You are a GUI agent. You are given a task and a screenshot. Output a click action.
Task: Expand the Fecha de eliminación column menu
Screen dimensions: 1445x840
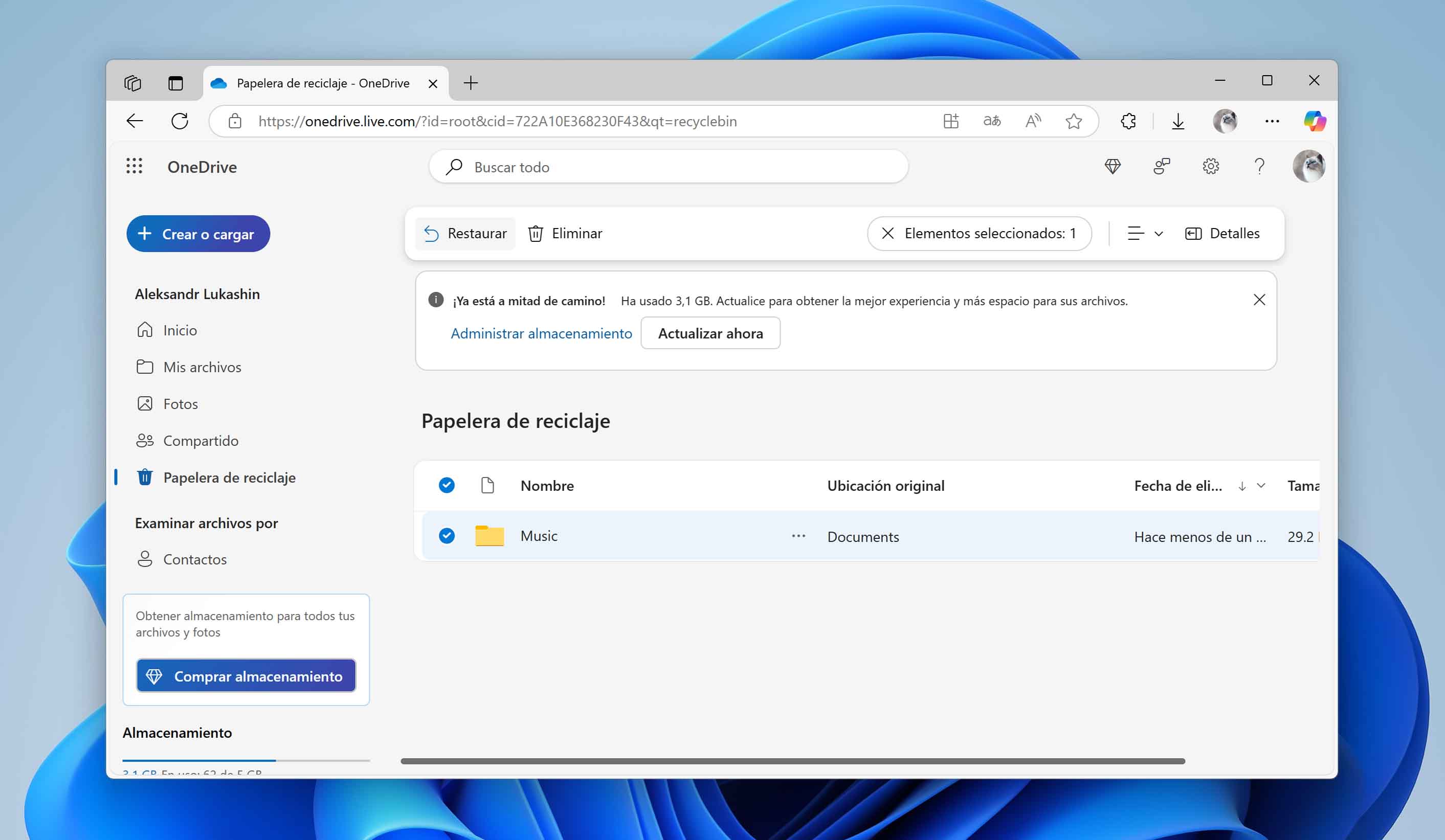click(1261, 485)
